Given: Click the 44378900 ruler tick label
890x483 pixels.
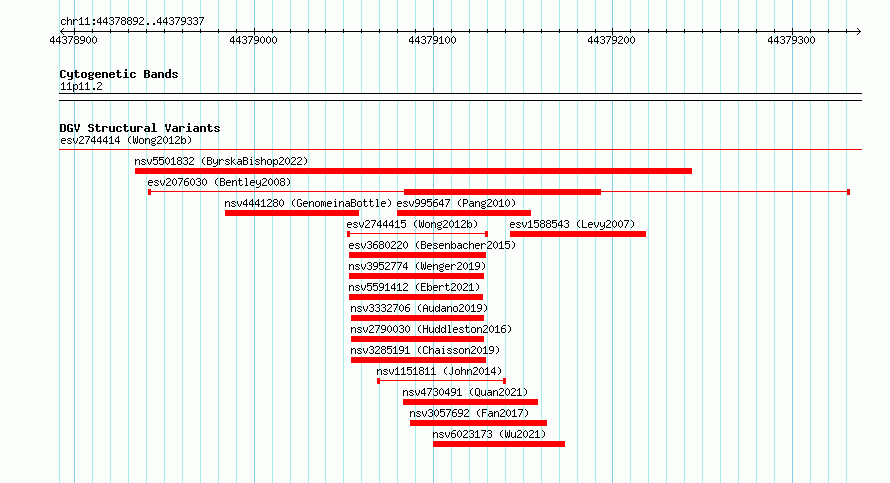Looking at the screenshot, I should pos(73,40).
